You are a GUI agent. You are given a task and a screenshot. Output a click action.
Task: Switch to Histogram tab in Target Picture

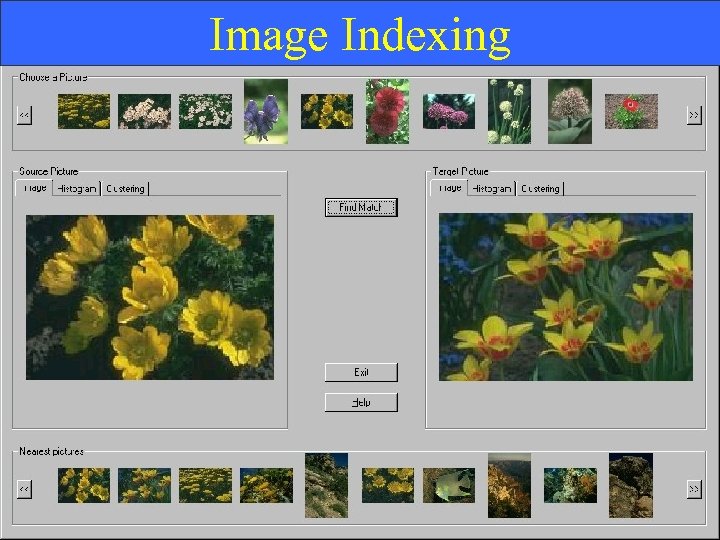point(492,189)
